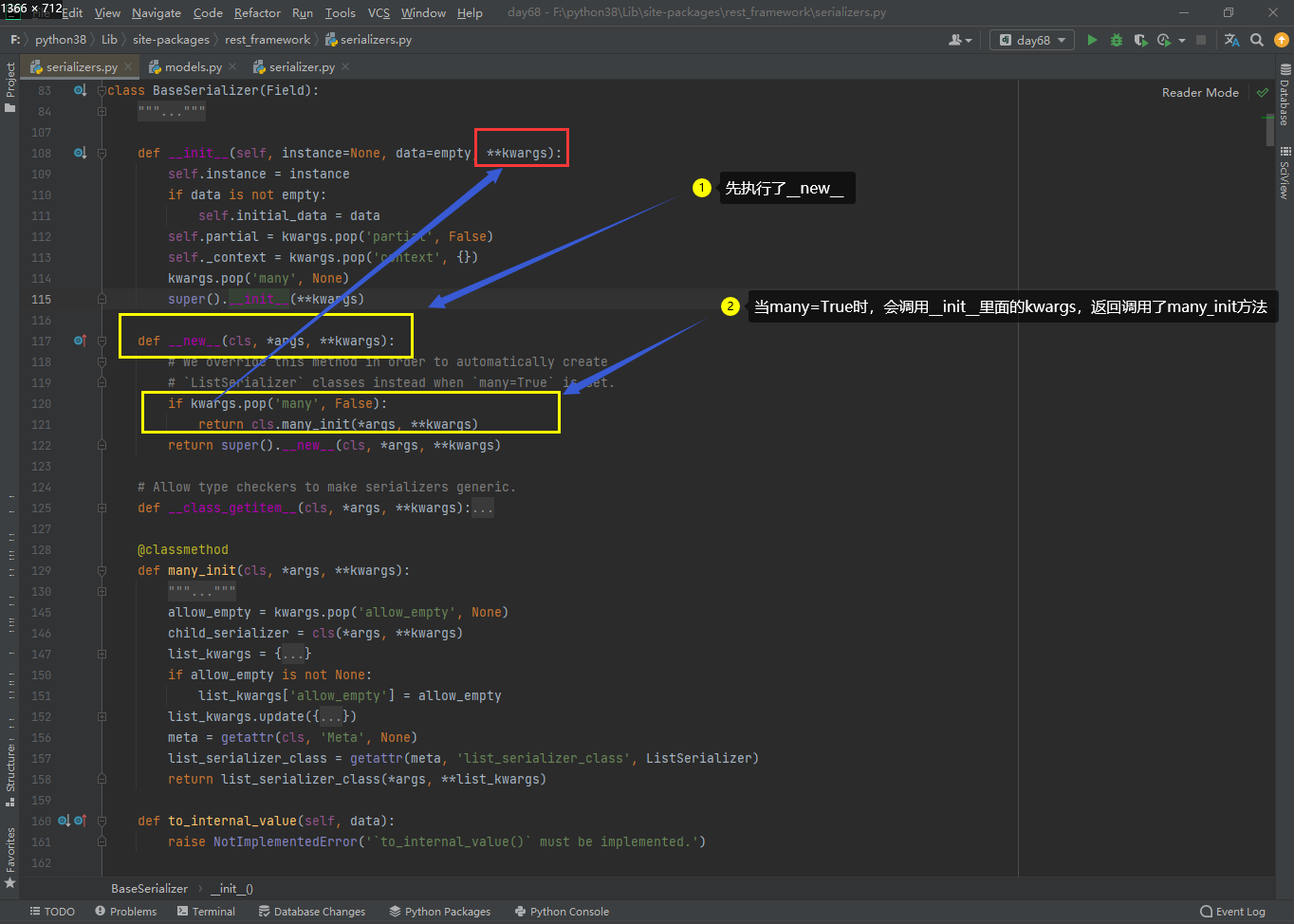The height and width of the screenshot is (924, 1294).
Task: Click the __init__() structure breadcrumb
Action: pos(231,889)
